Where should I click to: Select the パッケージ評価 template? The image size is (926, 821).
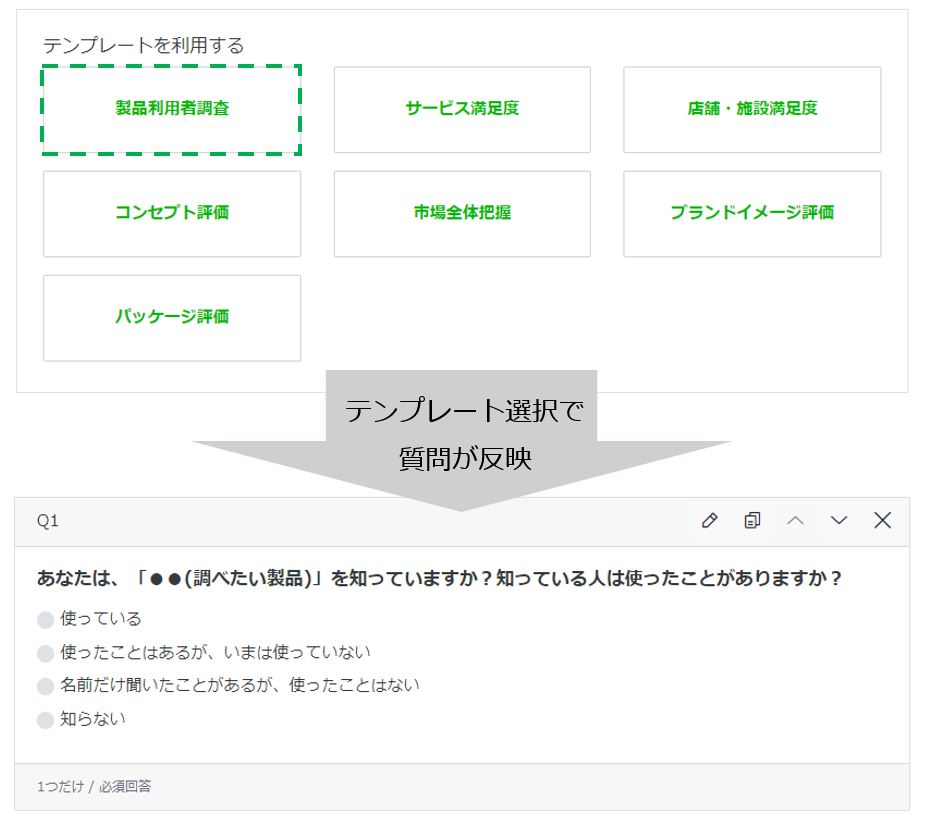click(x=172, y=317)
